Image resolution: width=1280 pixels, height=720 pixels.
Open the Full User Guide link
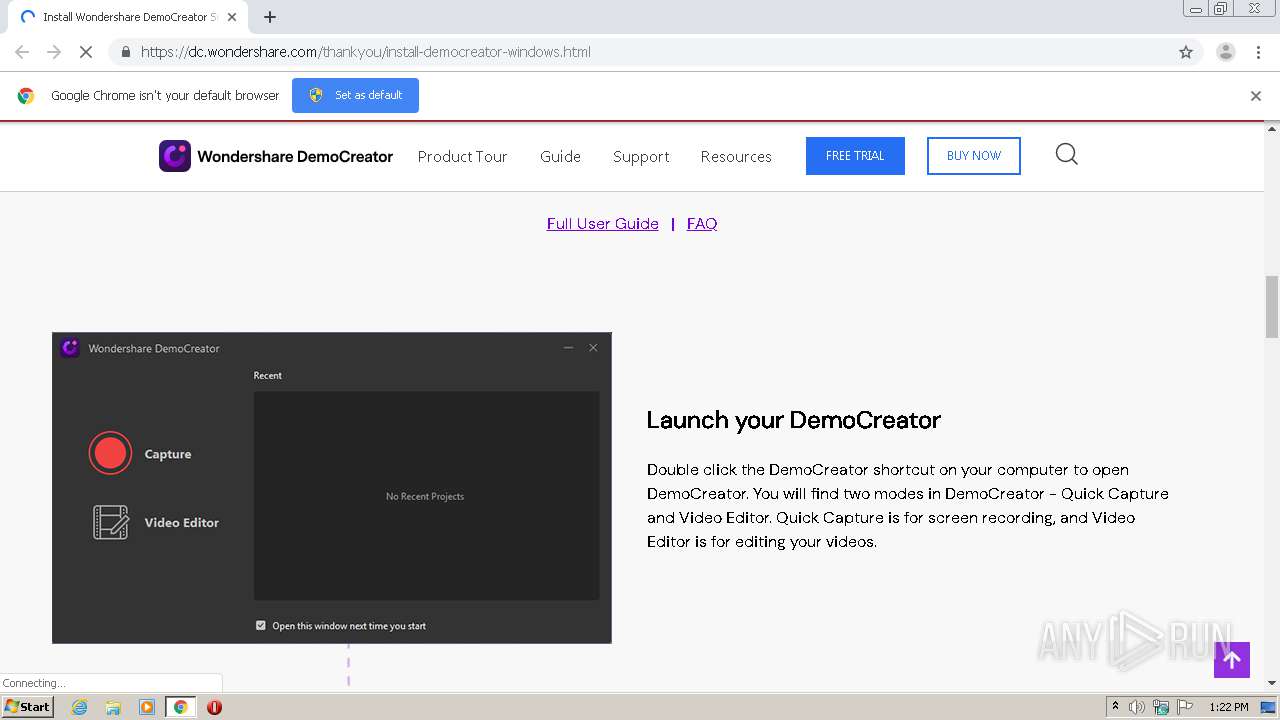pyautogui.click(x=603, y=224)
